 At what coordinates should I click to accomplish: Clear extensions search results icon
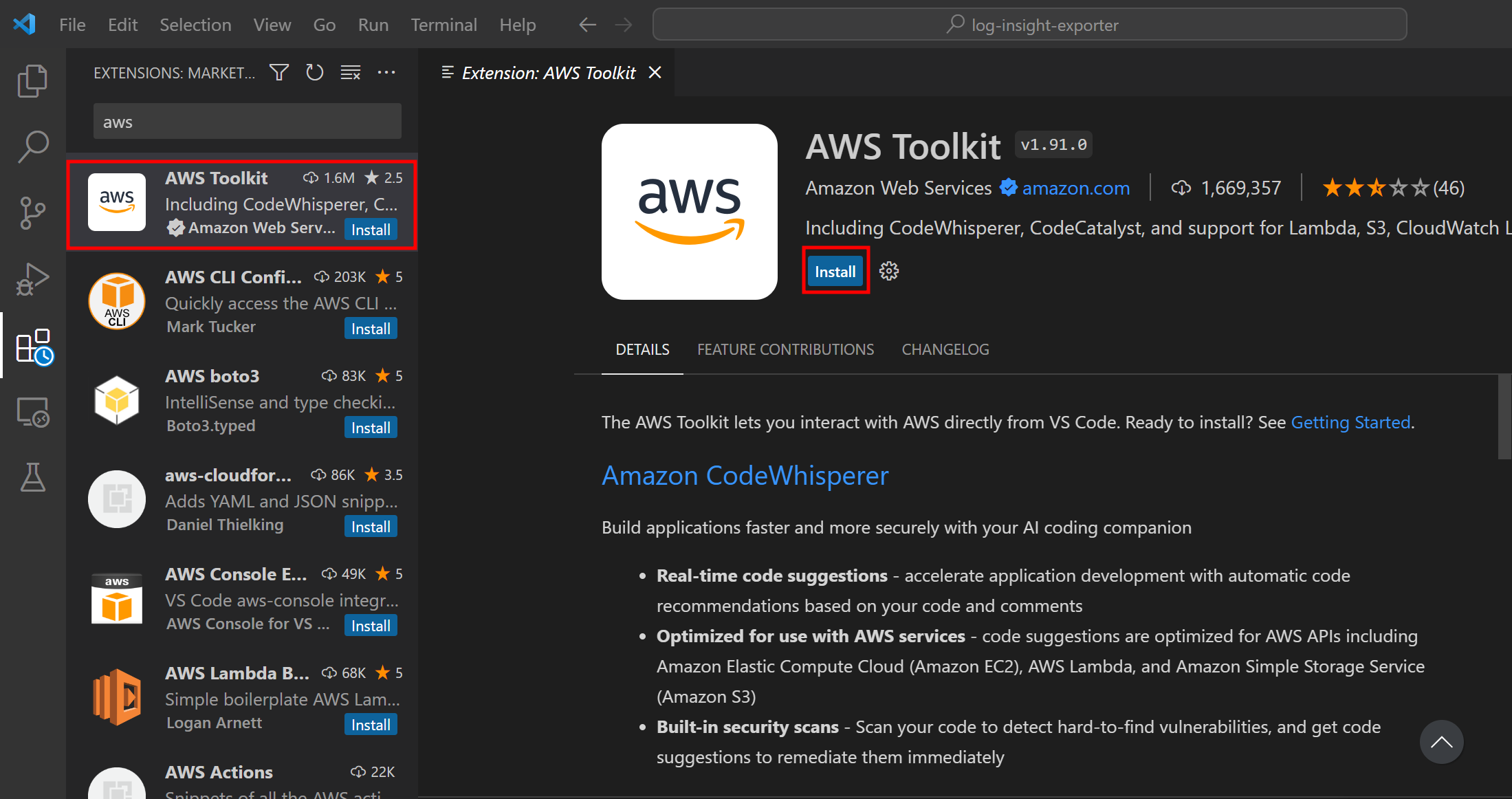[x=351, y=72]
